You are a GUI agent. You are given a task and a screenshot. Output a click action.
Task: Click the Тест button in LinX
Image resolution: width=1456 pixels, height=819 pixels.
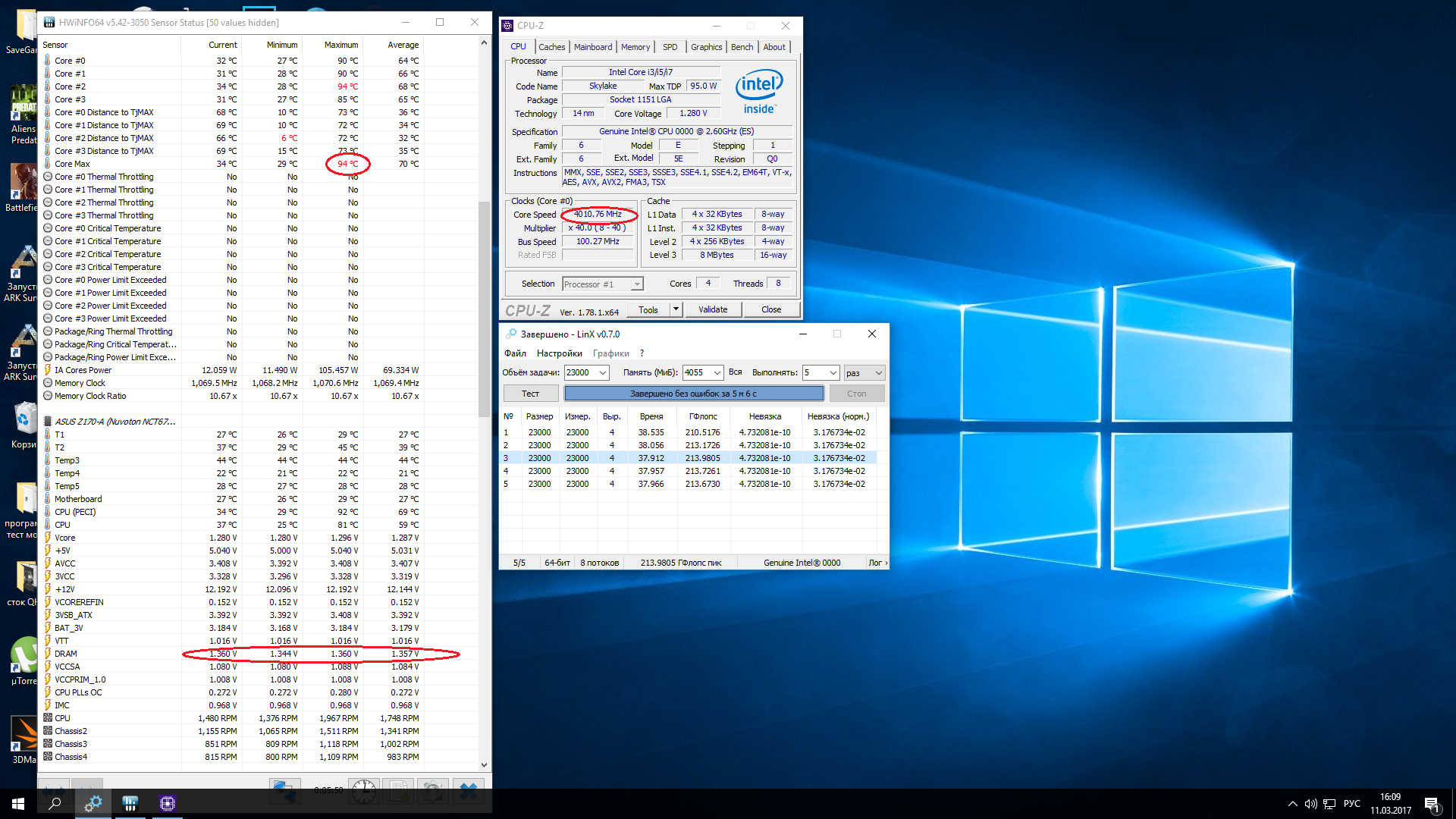pos(530,394)
